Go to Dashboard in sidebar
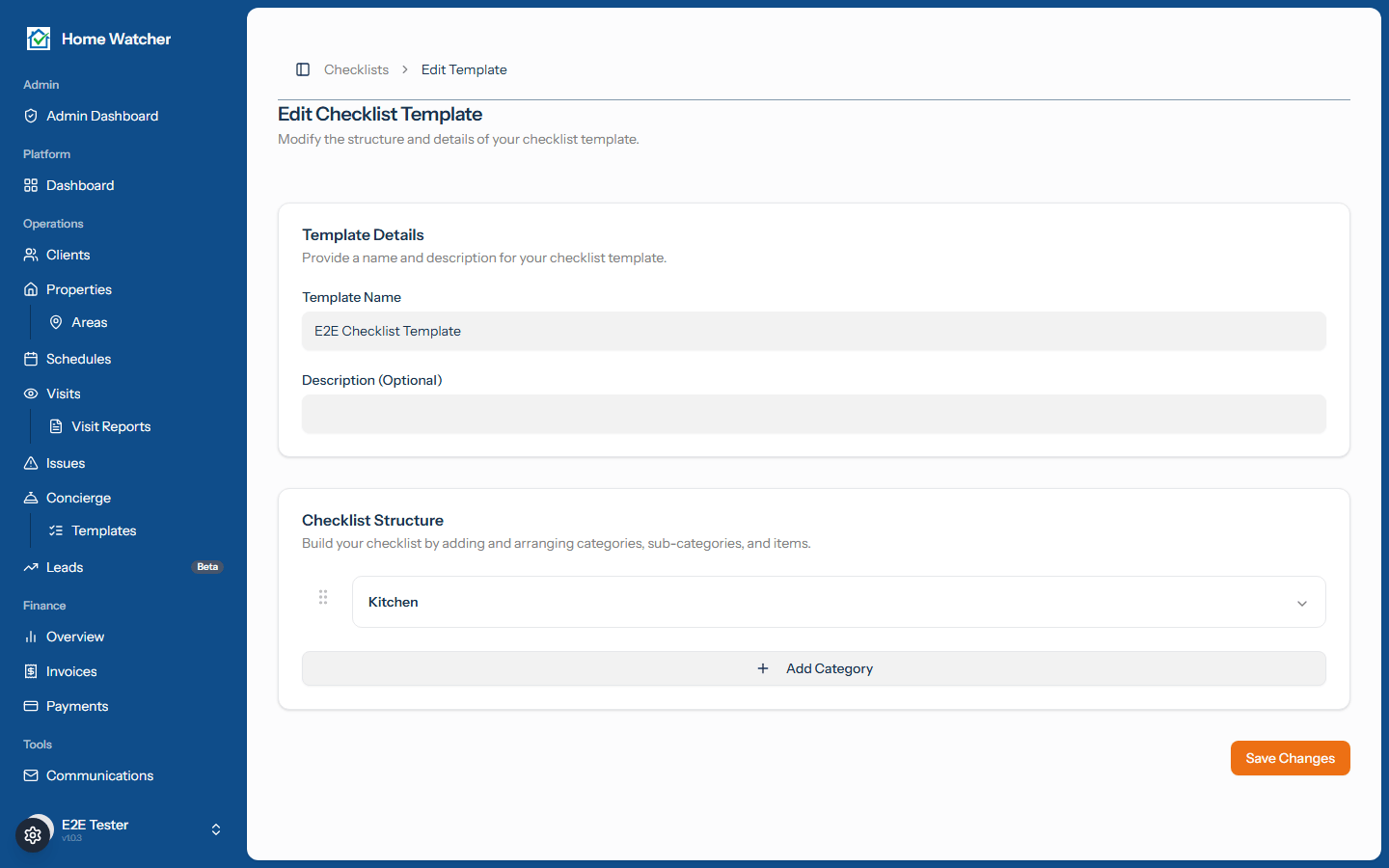This screenshot has width=1389, height=868. pos(123,185)
